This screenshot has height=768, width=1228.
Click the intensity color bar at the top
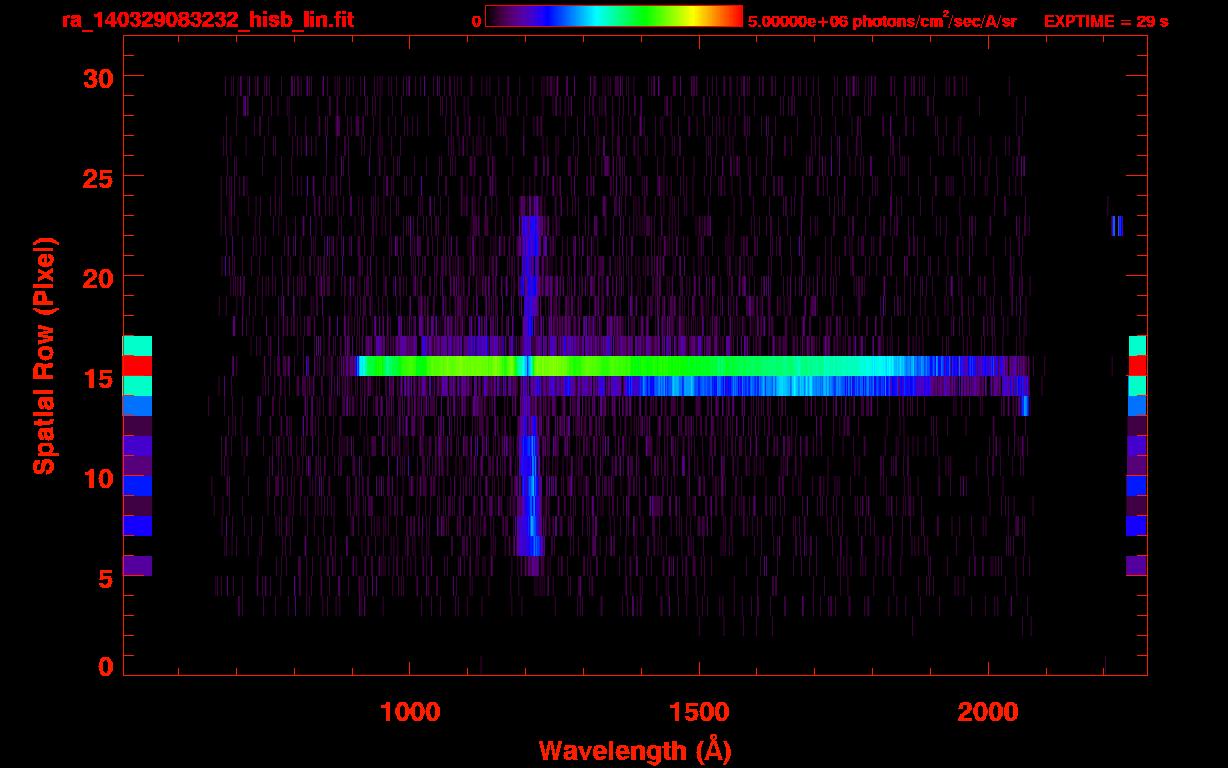pyautogui.click(x=614, y=16)
